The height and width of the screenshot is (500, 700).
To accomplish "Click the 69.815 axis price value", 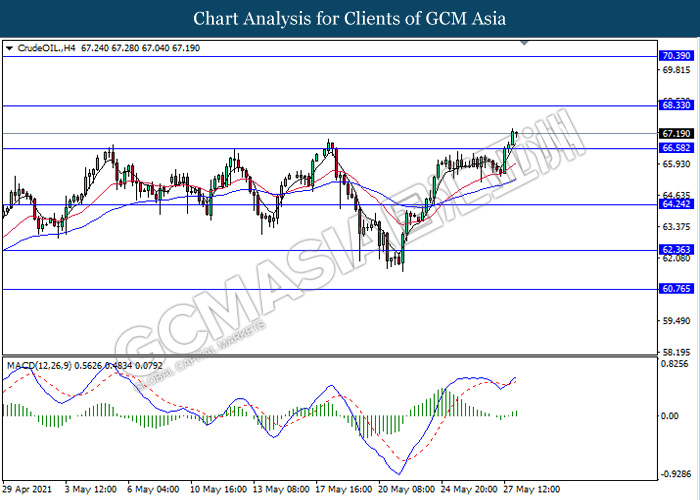I will 676,70.
